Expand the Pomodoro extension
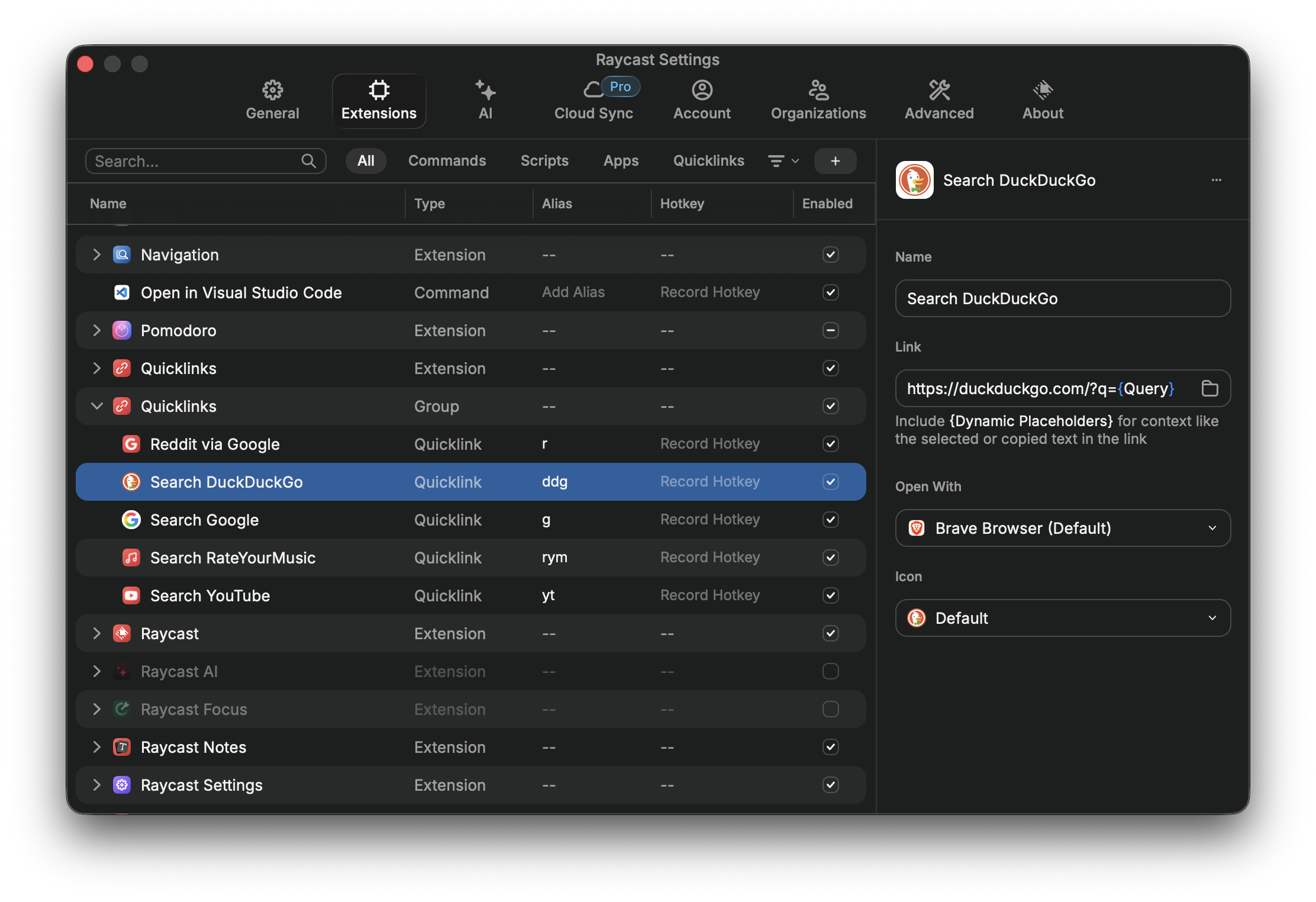Image resolution: width=1316 pixels, height=902 pixels. 96,330
